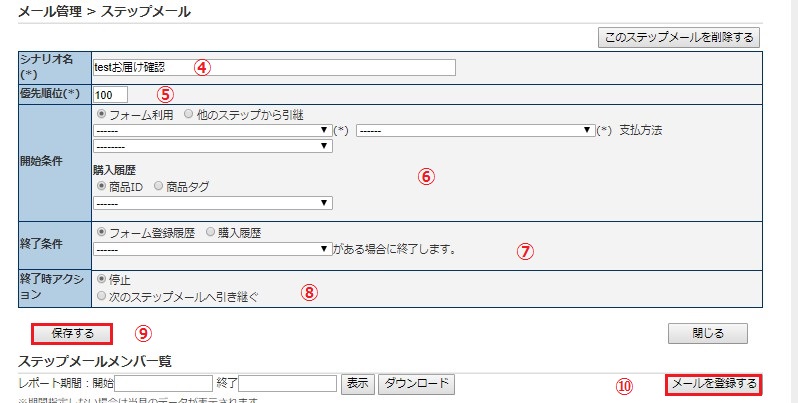Expand the dropdown below 商品ID option
798x403 pixels.
tap(212, 203)
